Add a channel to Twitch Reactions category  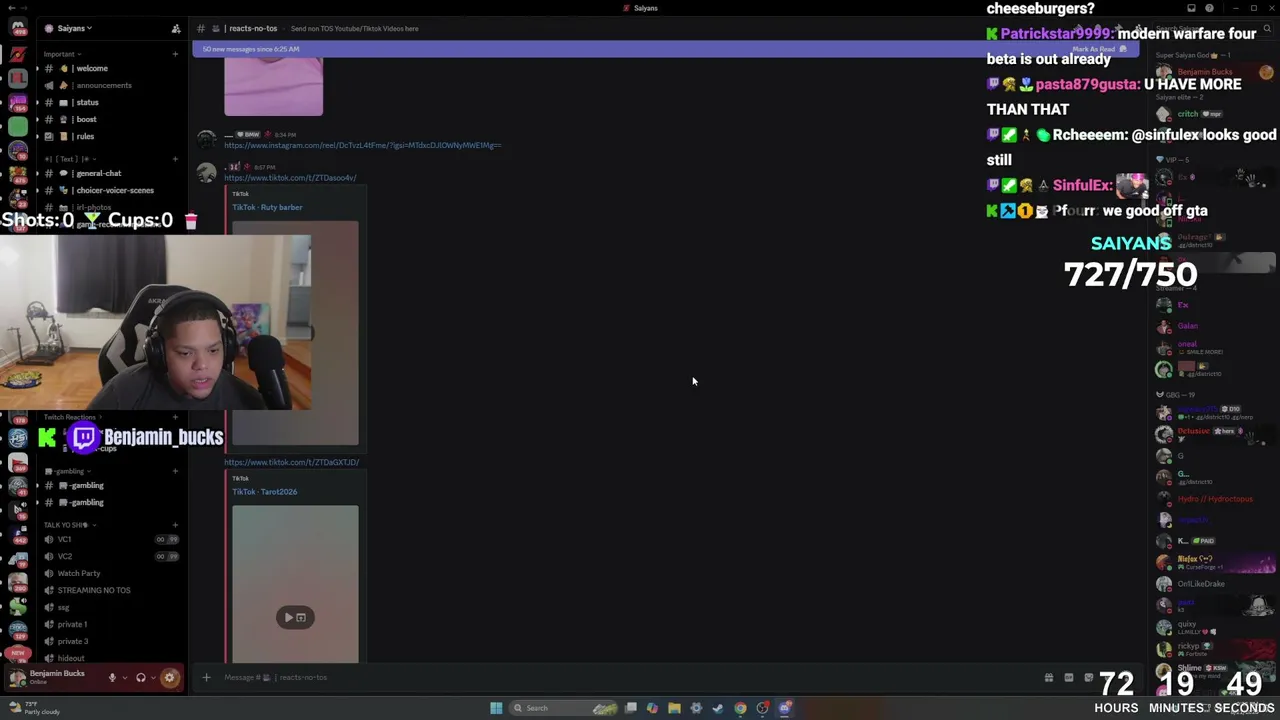click(175, 417)
